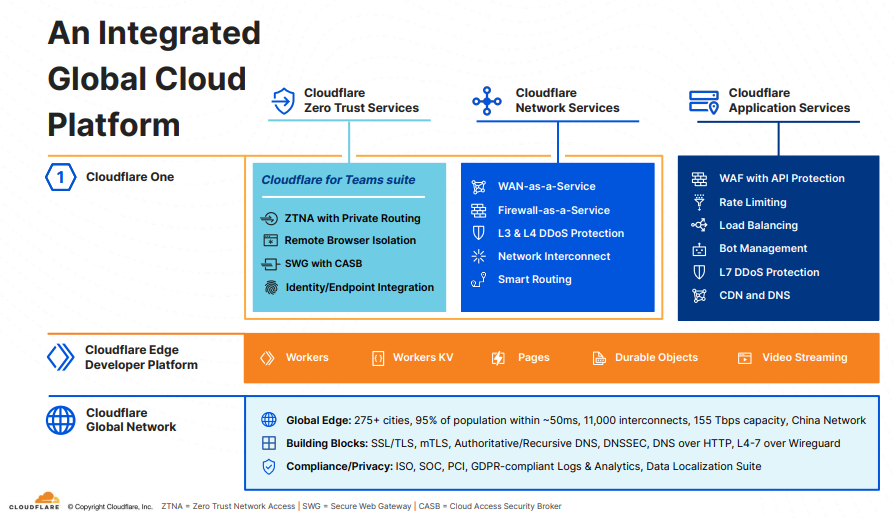This screenshot has width=894, height=518.
Task: Click 'WAN-as-a-Service' text
Action: coord(547,186)
